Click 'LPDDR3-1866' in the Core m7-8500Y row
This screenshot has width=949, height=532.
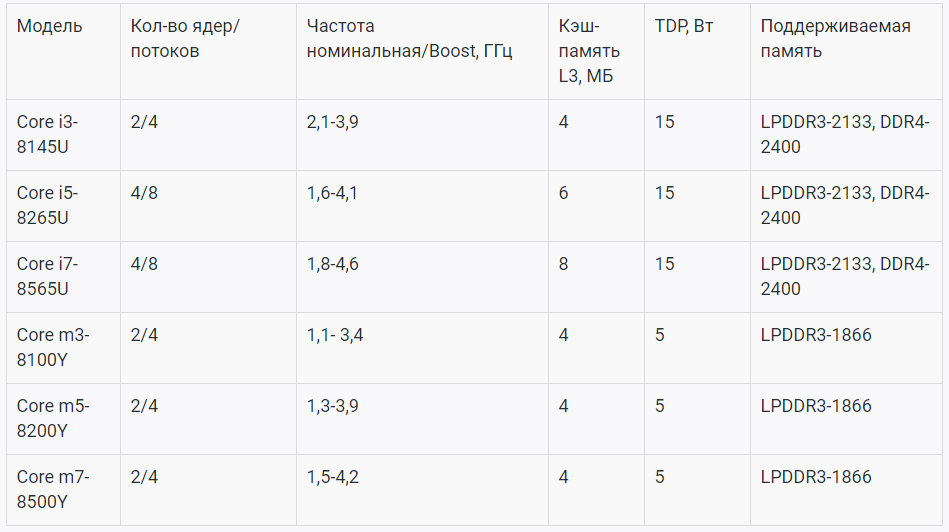click(816, 477)
